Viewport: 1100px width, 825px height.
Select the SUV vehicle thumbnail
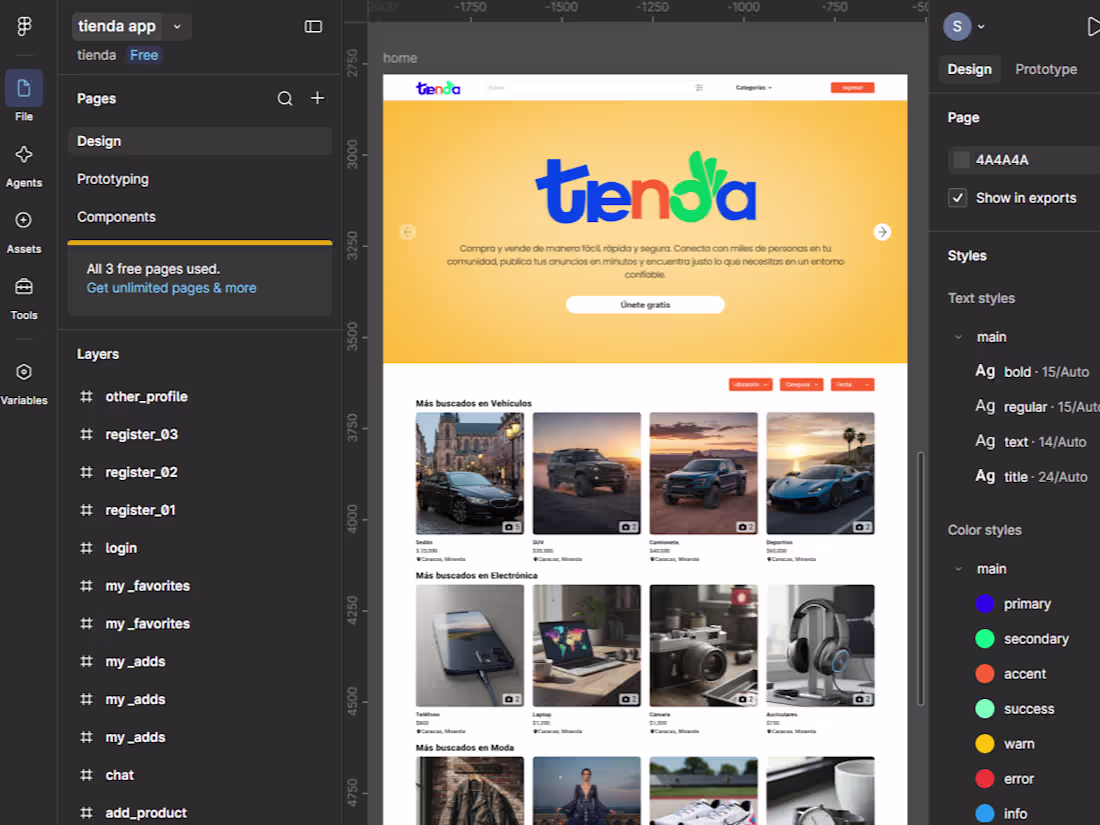(x=586, y=474)
